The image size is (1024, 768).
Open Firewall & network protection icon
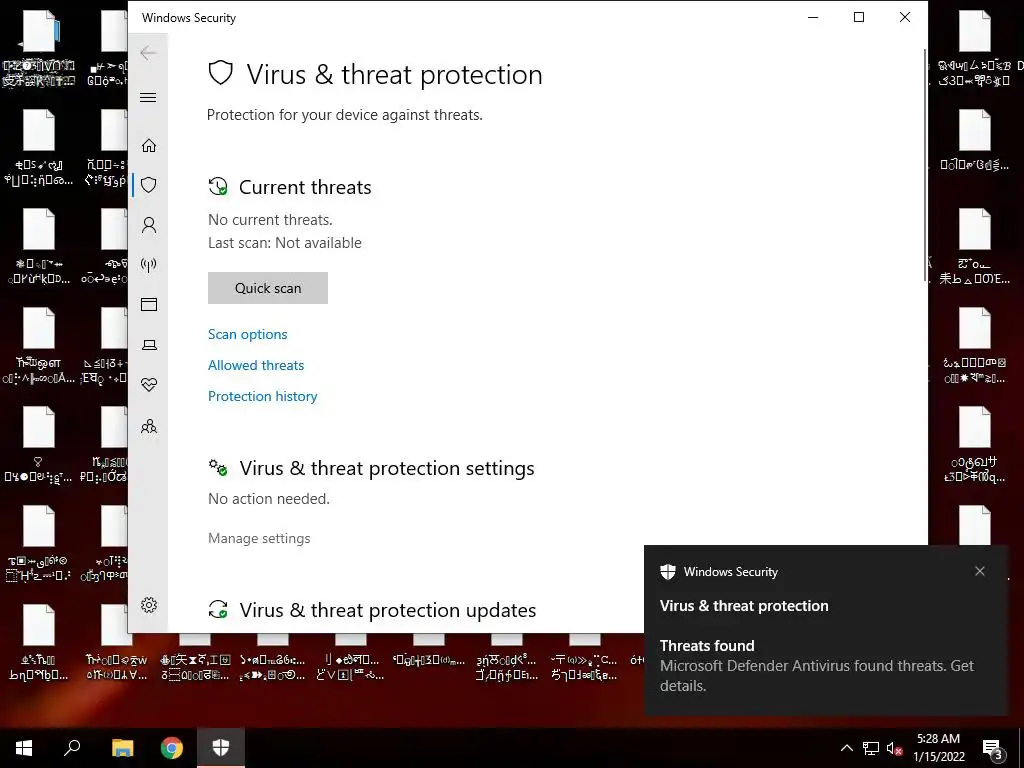click(149, 264)
